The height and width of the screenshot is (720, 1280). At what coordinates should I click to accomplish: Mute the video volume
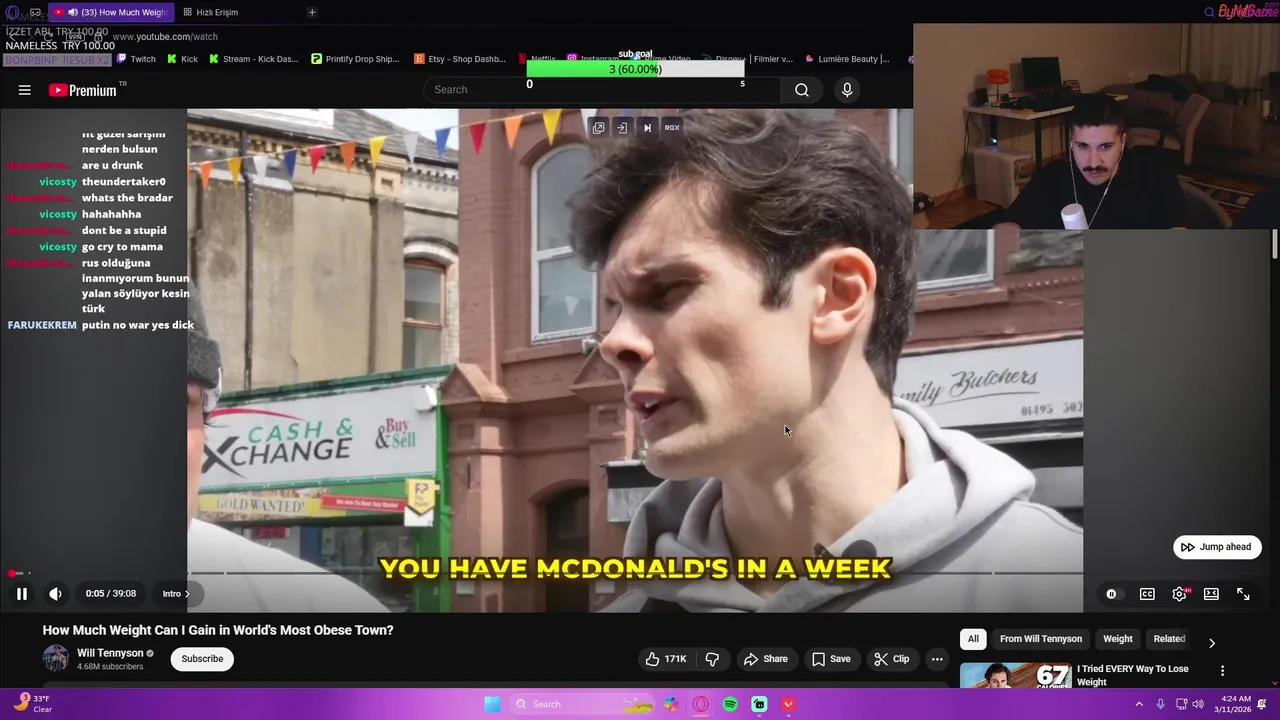tap(55, 594)
